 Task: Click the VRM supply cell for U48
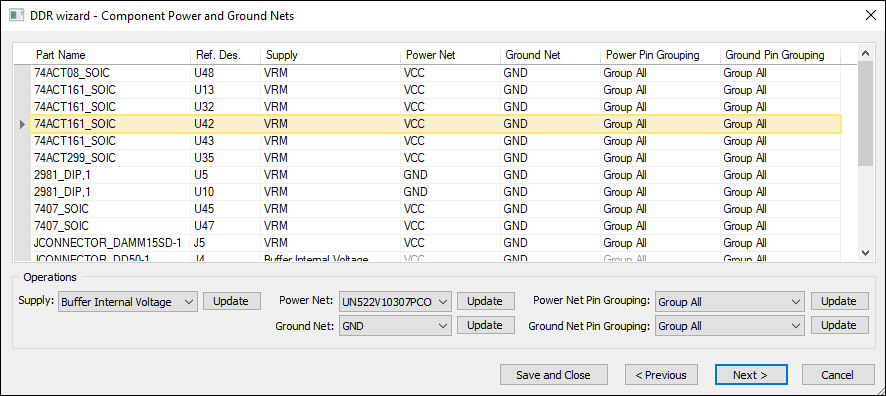pyautogui.click(x=331, y=73)
